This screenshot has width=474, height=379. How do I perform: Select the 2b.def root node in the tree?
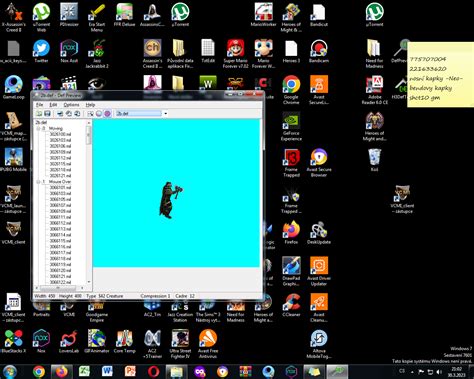[41, 122]
